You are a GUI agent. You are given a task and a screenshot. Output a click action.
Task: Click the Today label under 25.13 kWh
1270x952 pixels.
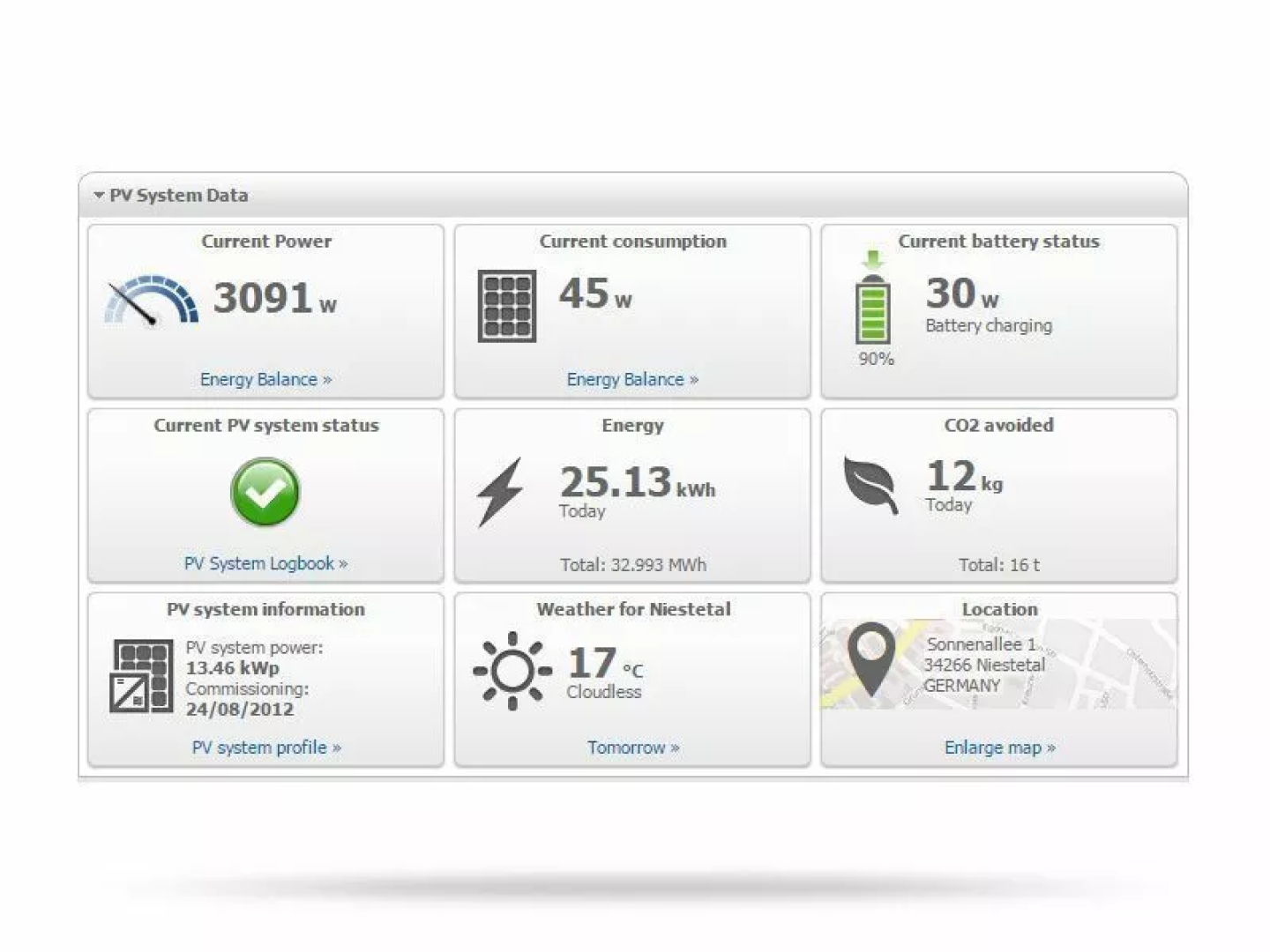pyautogui.click(x=582, y=511)
